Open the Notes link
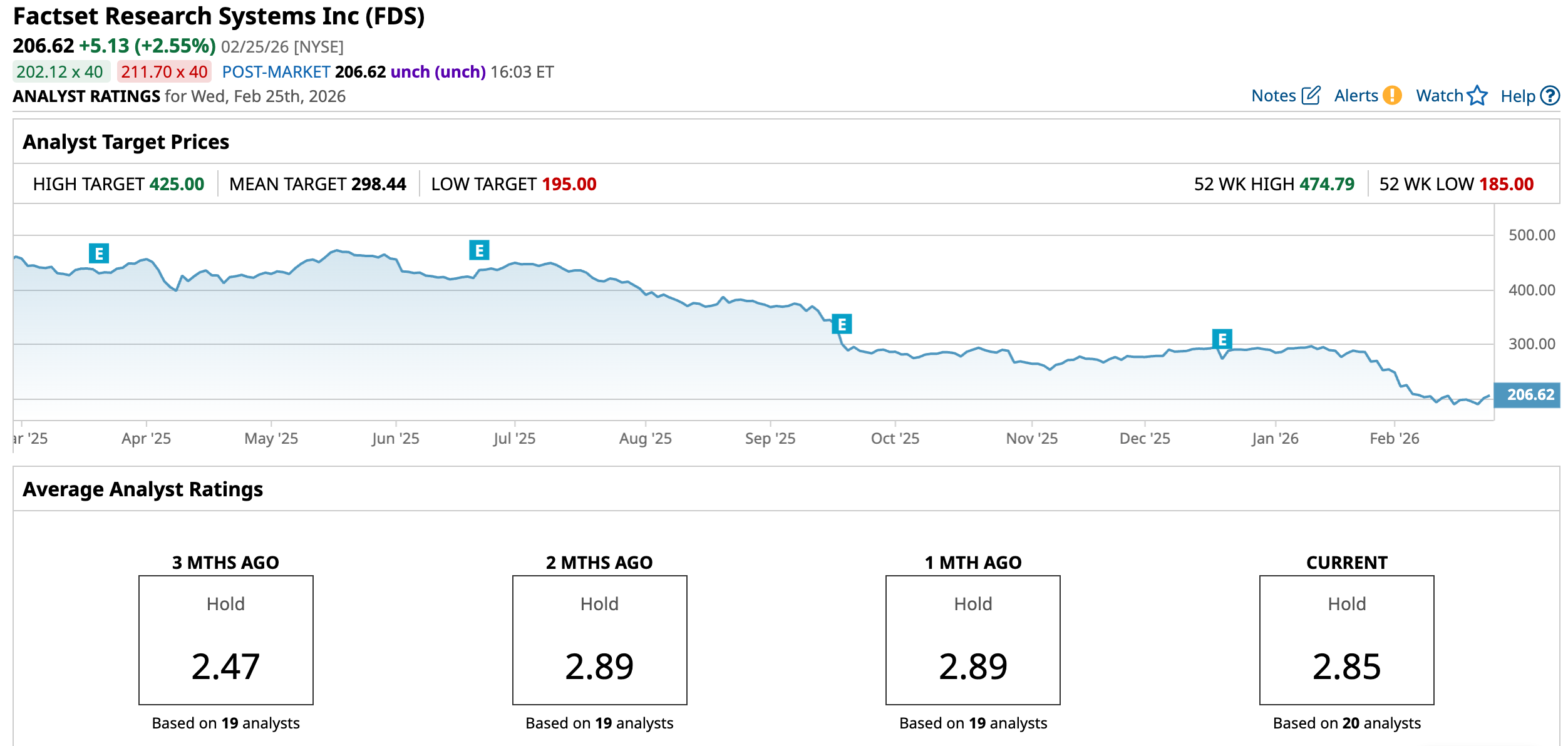1568x746 pixels. [x=1273, y=96]
